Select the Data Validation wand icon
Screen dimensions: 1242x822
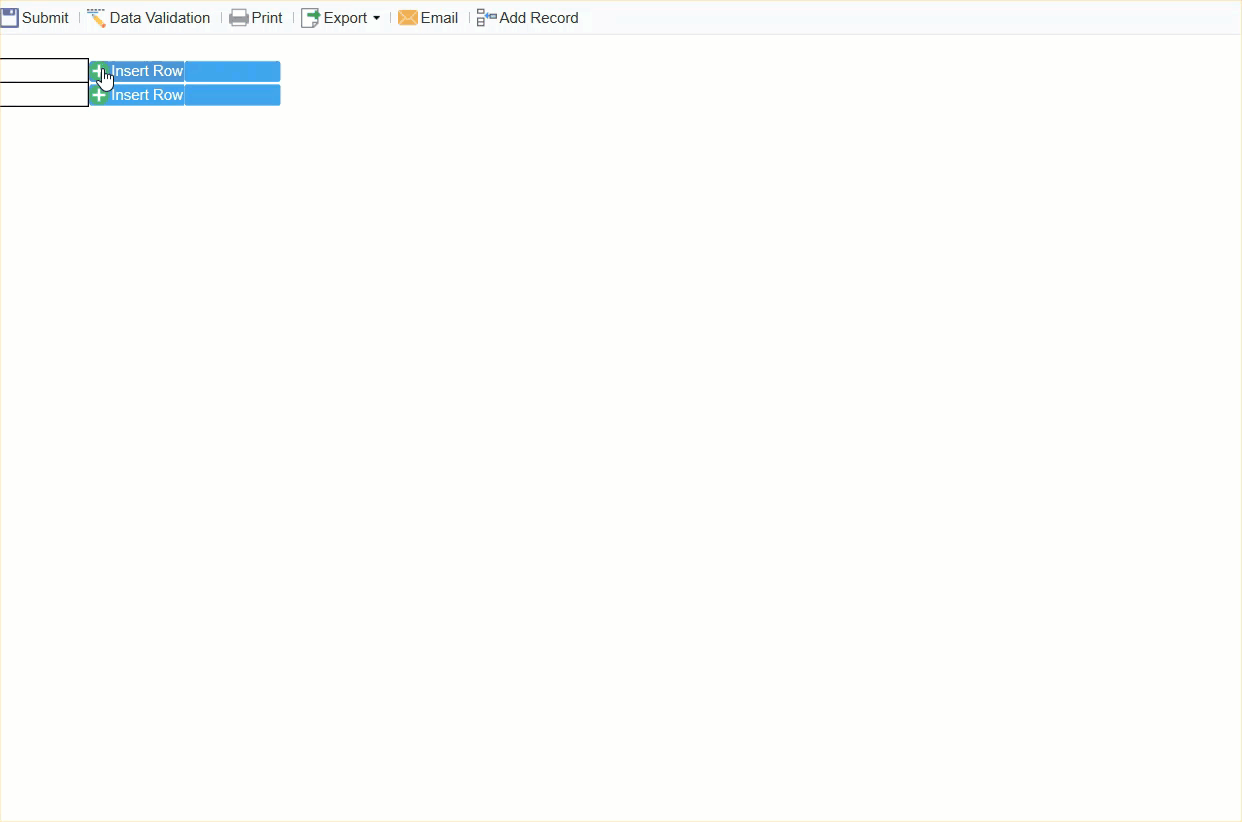coord(95,17)
